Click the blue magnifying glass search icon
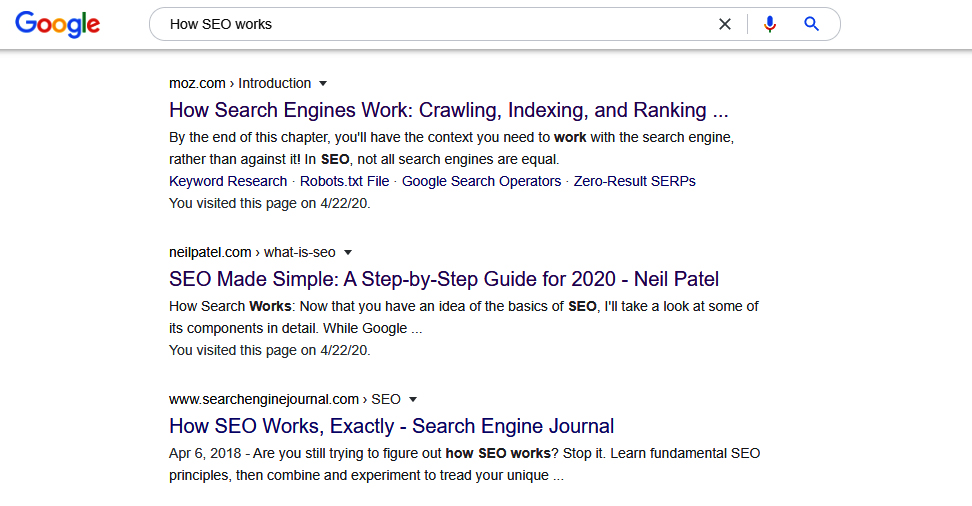This screenshot has height=506, width=972. pos(811,24)
